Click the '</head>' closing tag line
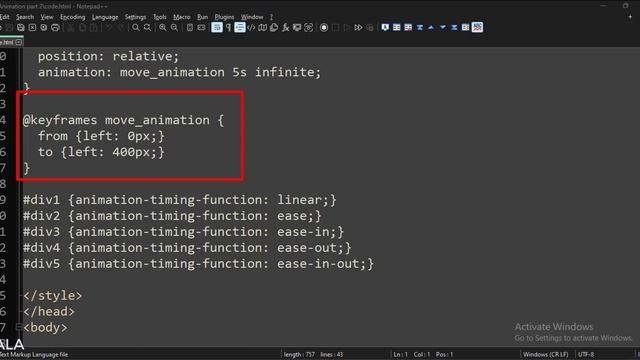This screenshot has width=640, height=360. tap(49, 311)
